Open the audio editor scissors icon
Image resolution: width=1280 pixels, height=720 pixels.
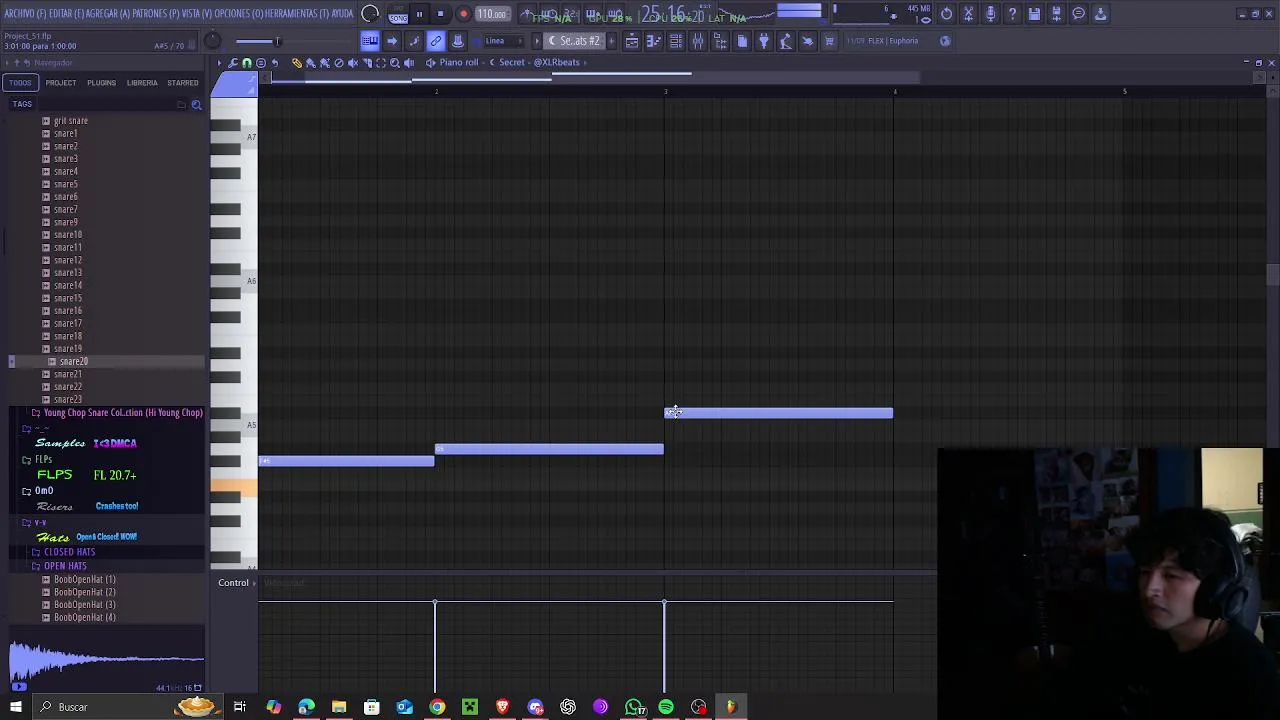coord(968,14)
